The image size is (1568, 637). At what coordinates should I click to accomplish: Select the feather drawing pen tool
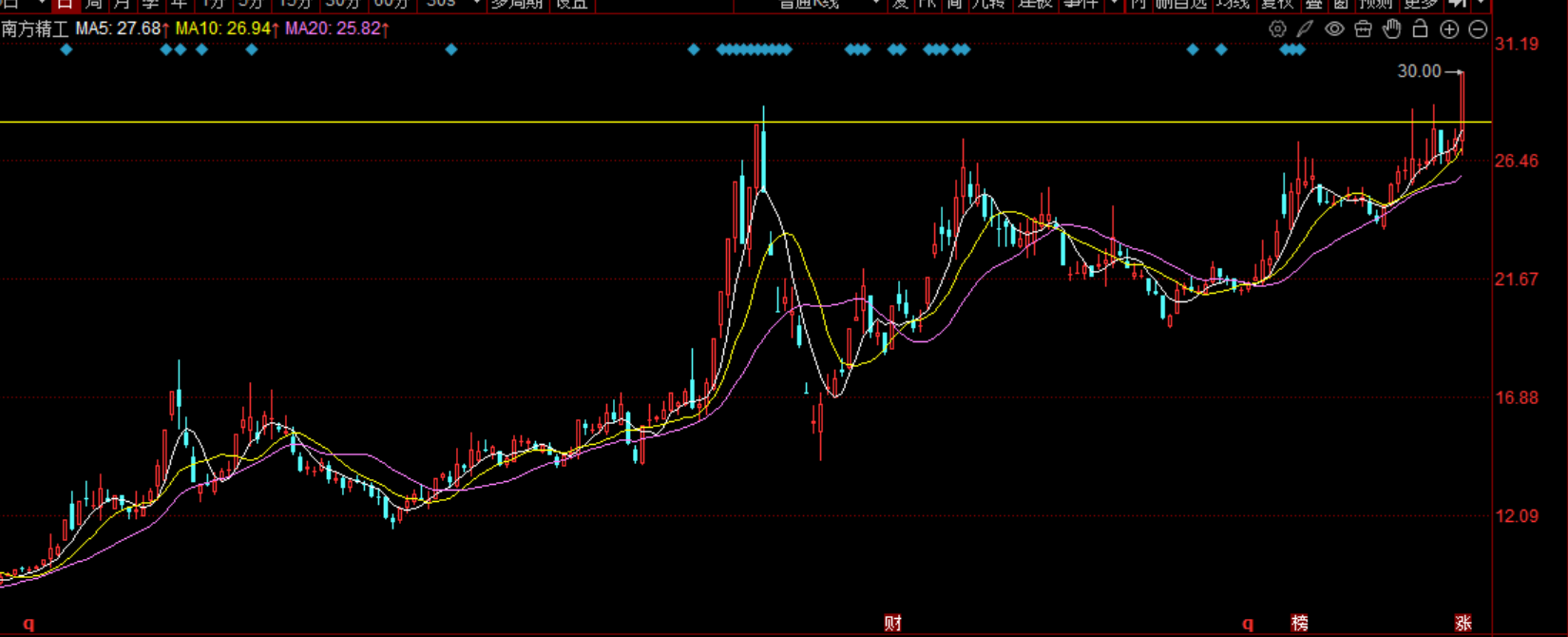(1306, 29)
